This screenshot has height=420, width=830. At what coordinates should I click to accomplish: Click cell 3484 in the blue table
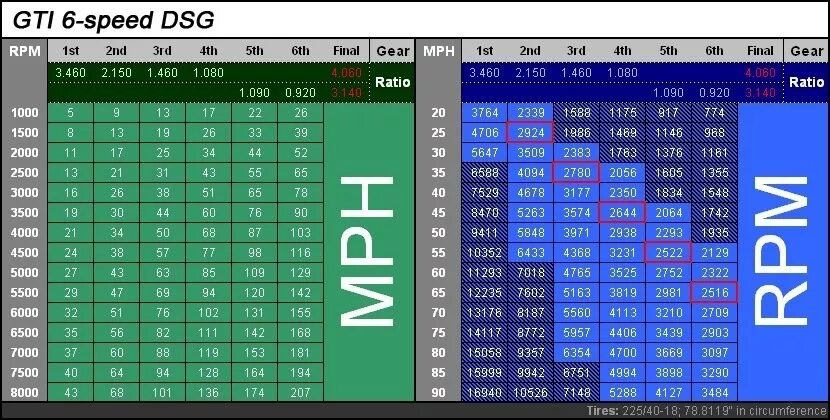(x=715, y=393)
